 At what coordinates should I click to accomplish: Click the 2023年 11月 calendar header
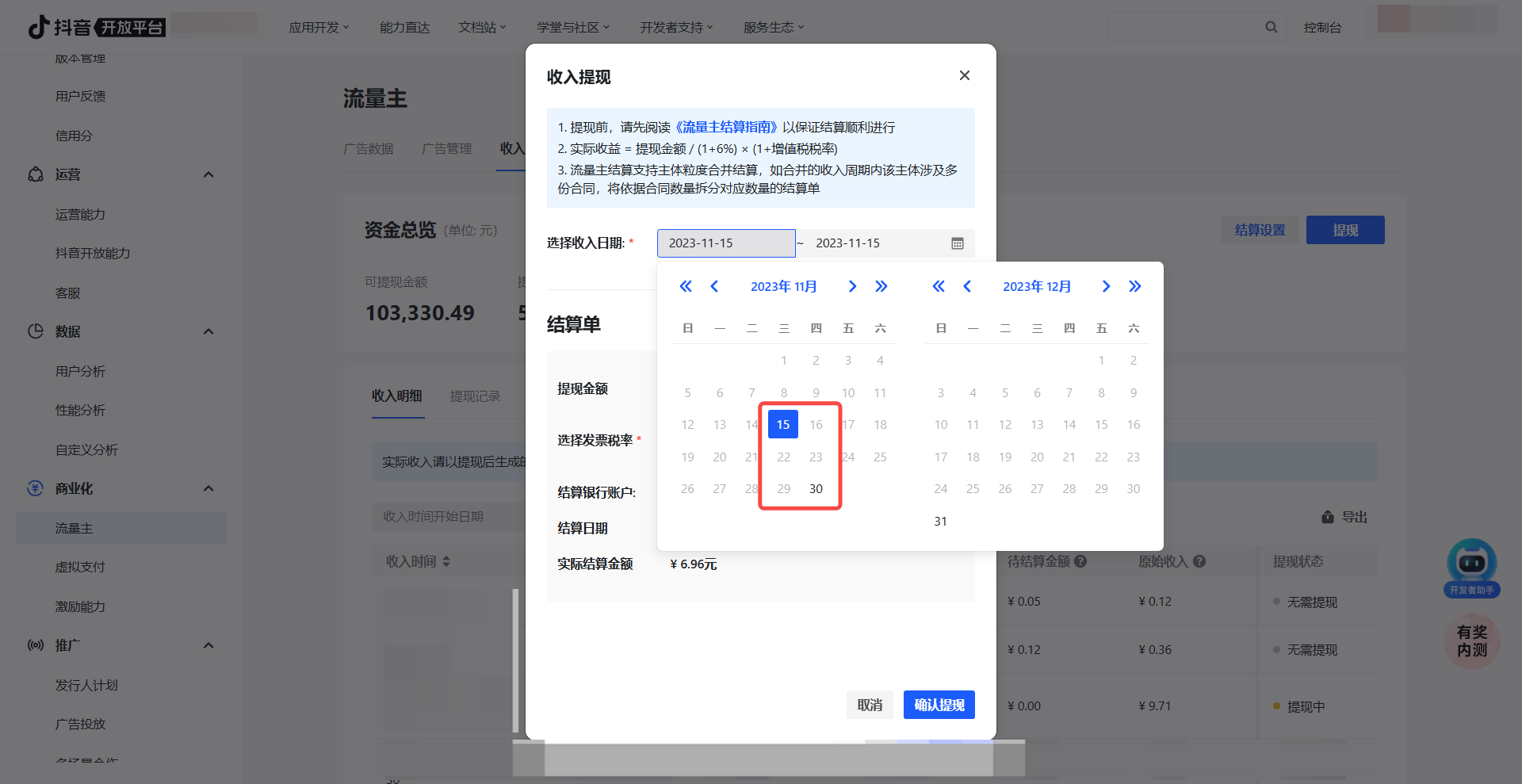pos(783,286)
